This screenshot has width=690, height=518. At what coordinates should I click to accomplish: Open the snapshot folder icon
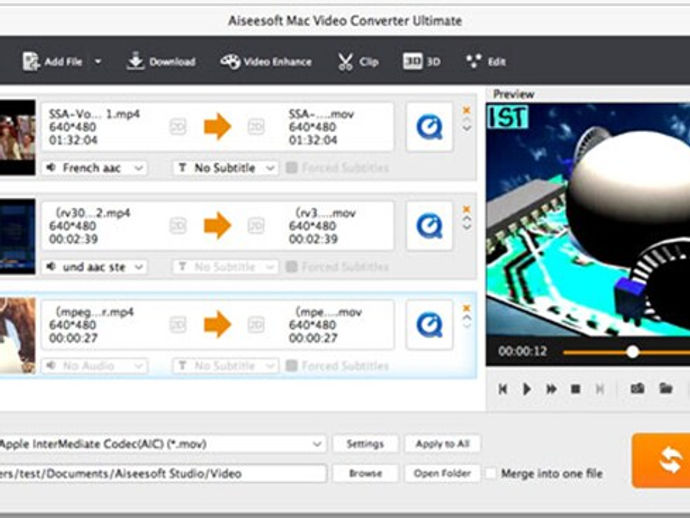[x=666, y=388]
